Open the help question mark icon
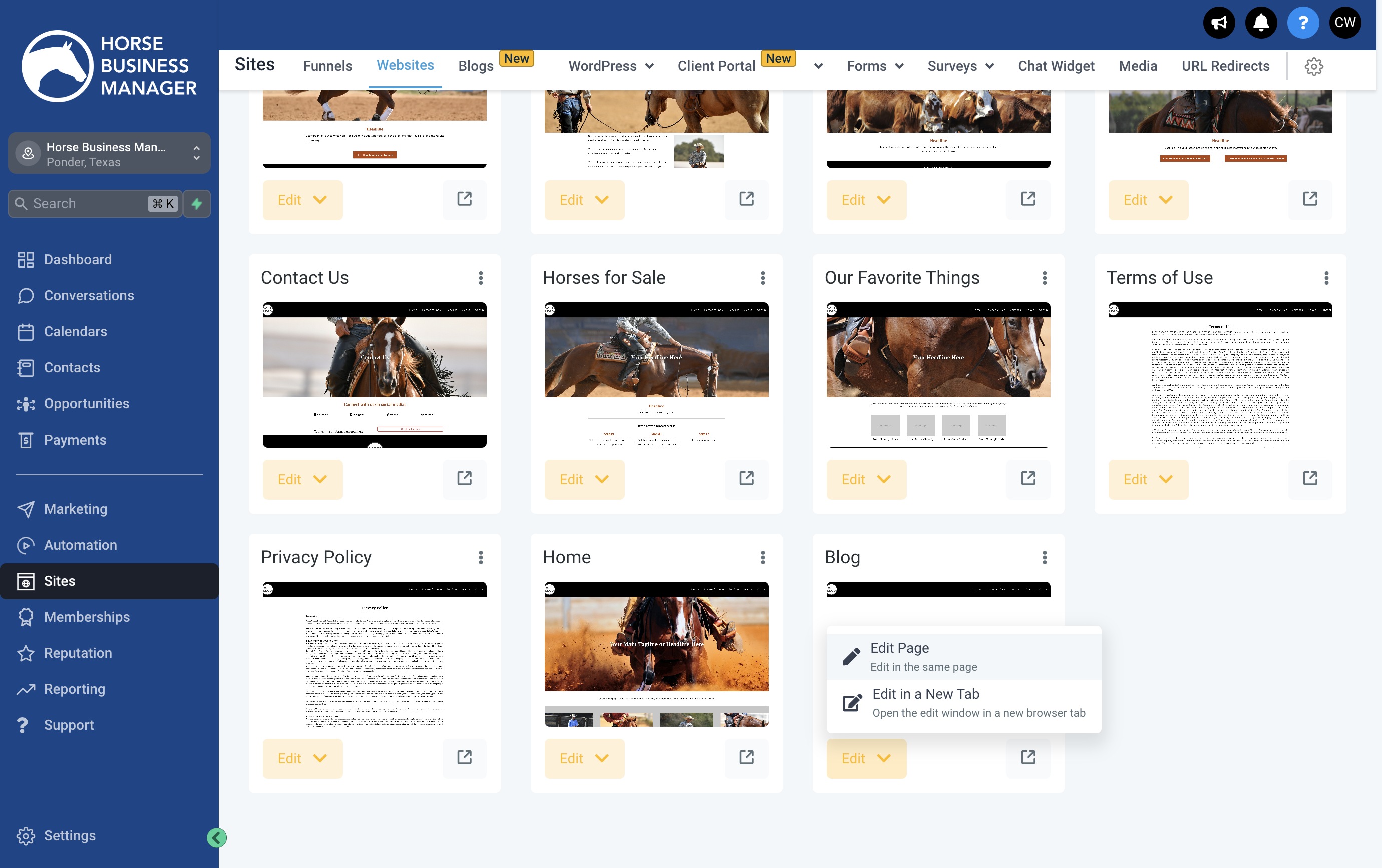The width and height of the screenshot is (1382, 868). pos(1303,23)
